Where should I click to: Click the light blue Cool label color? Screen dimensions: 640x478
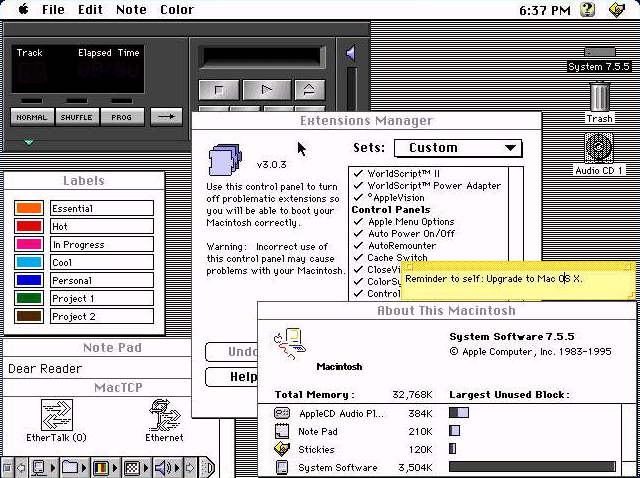click(x=29, y=262)
